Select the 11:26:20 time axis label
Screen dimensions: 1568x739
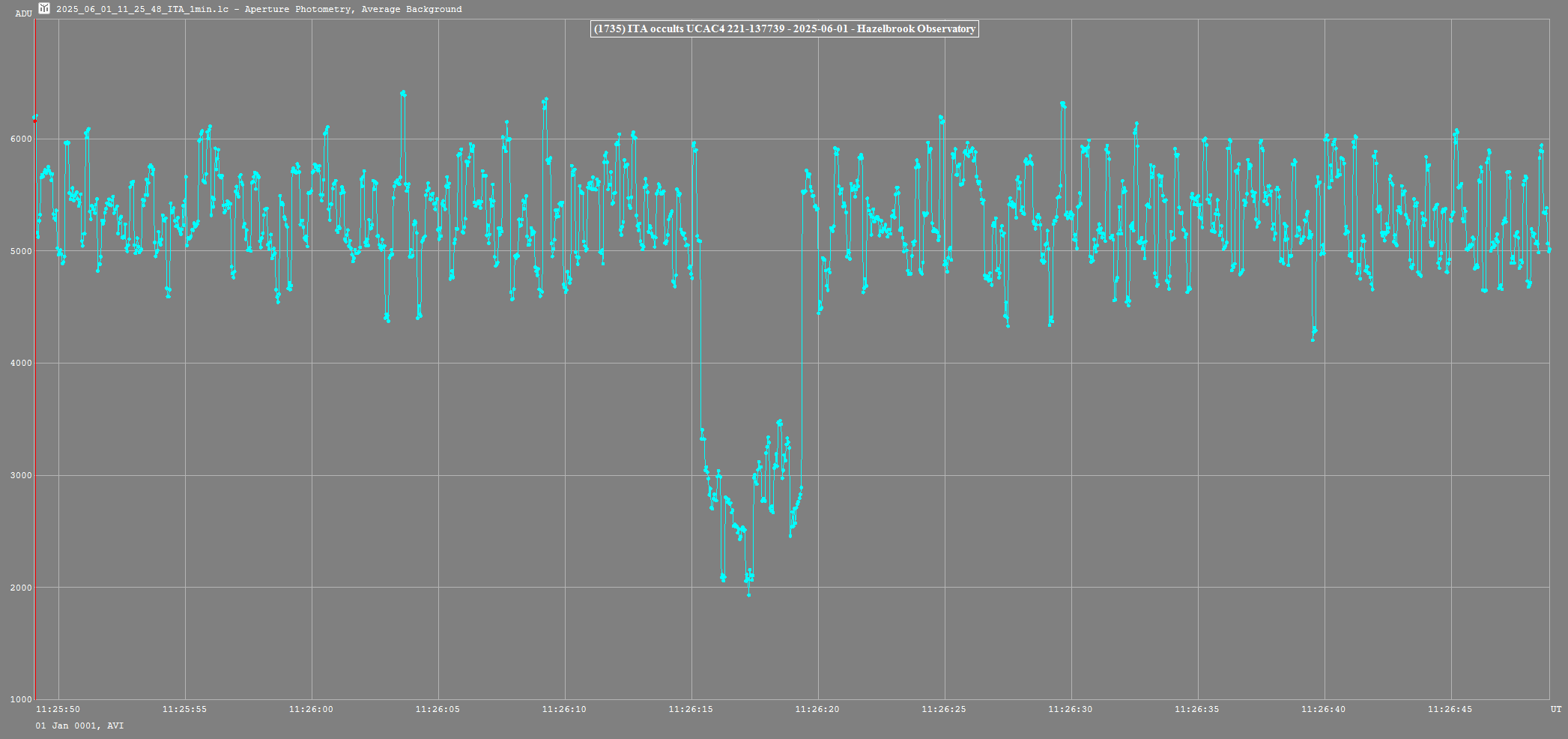click(817, 709)
